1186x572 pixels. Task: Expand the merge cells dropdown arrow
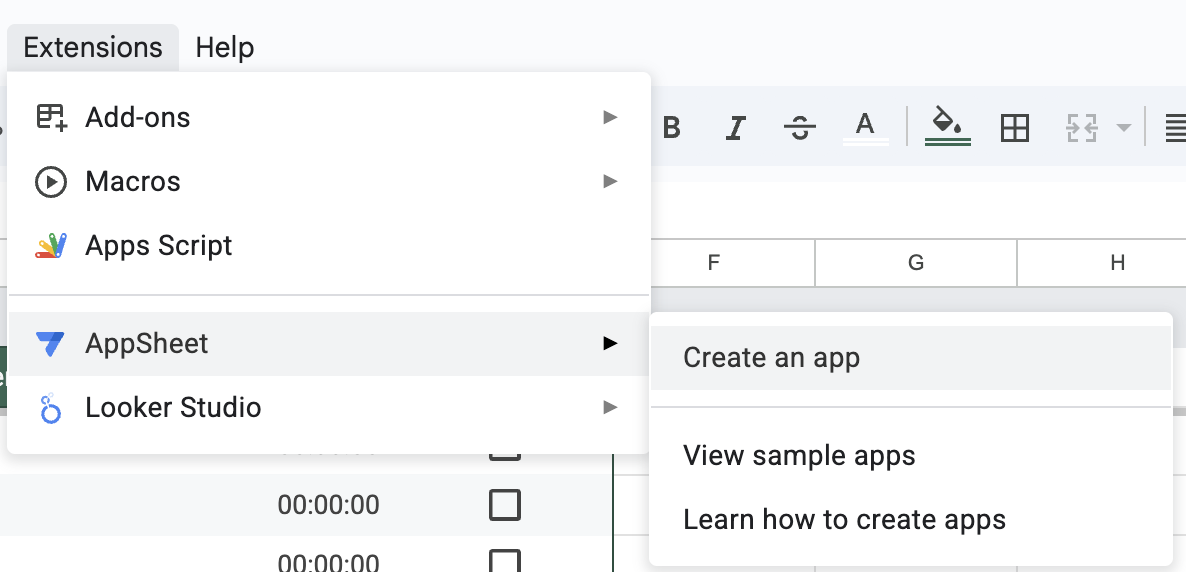(x=1123, y=128)
